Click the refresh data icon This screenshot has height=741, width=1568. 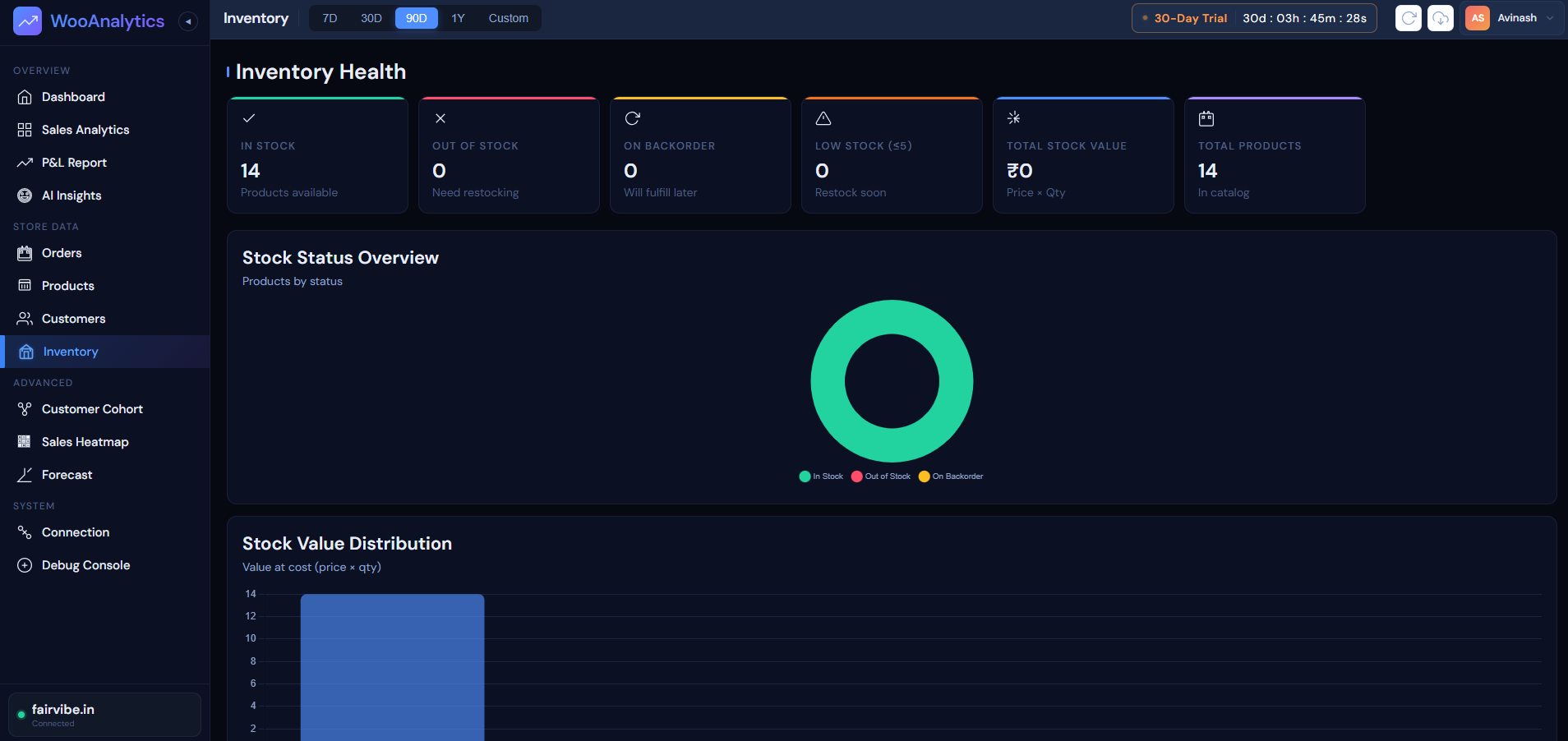point(1409,18)
